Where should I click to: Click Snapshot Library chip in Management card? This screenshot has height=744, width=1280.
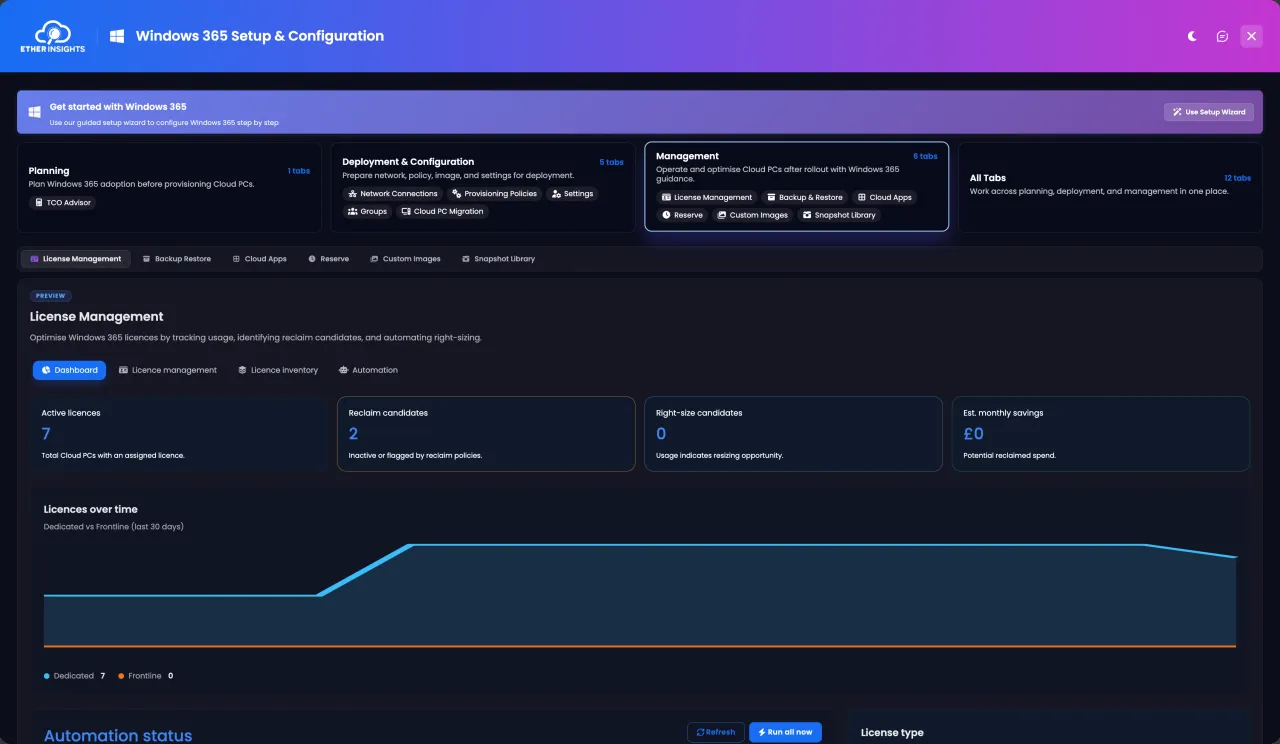[x=839, y=215]
